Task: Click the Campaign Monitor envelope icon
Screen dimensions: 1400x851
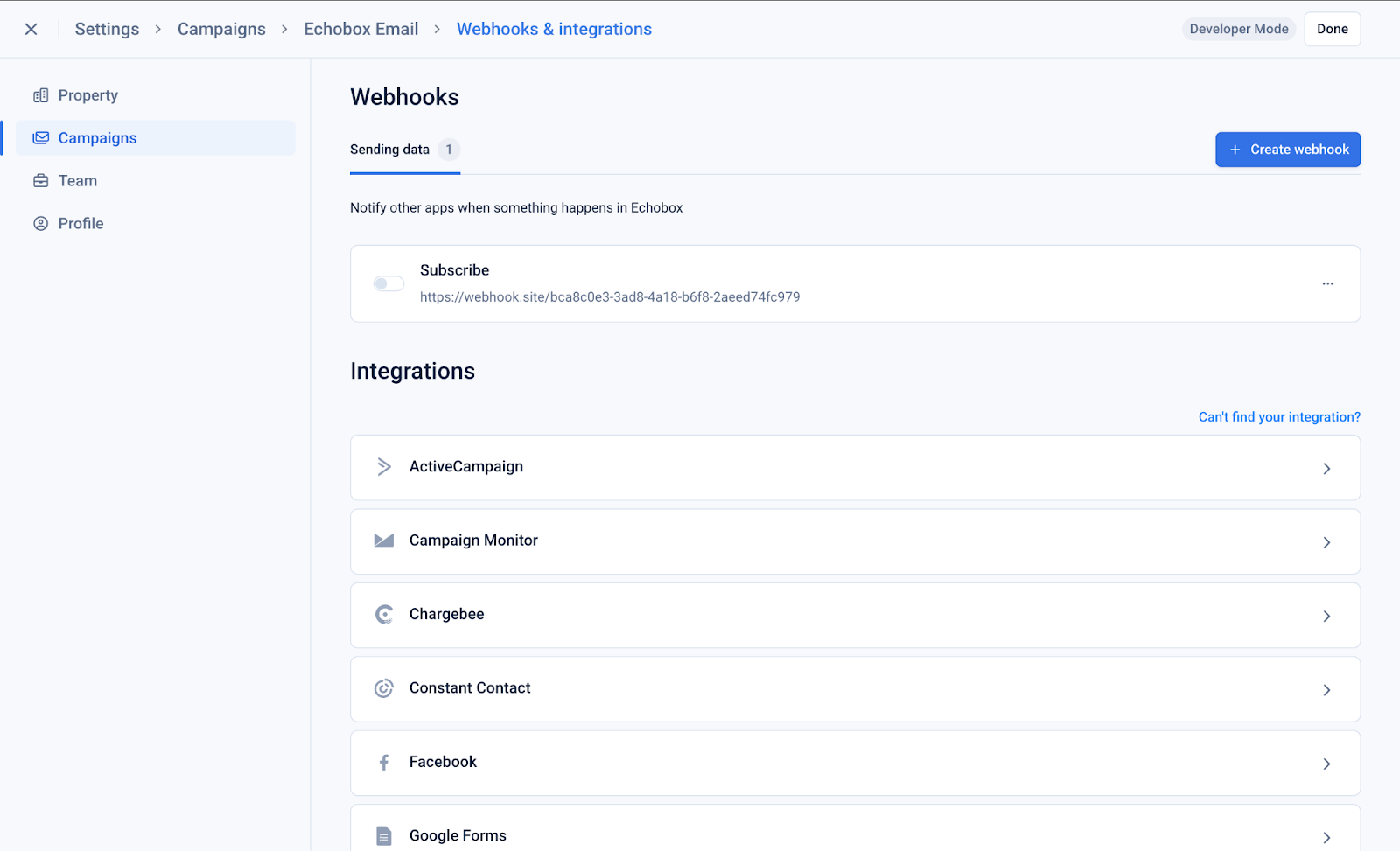Action: click(383, 541)
